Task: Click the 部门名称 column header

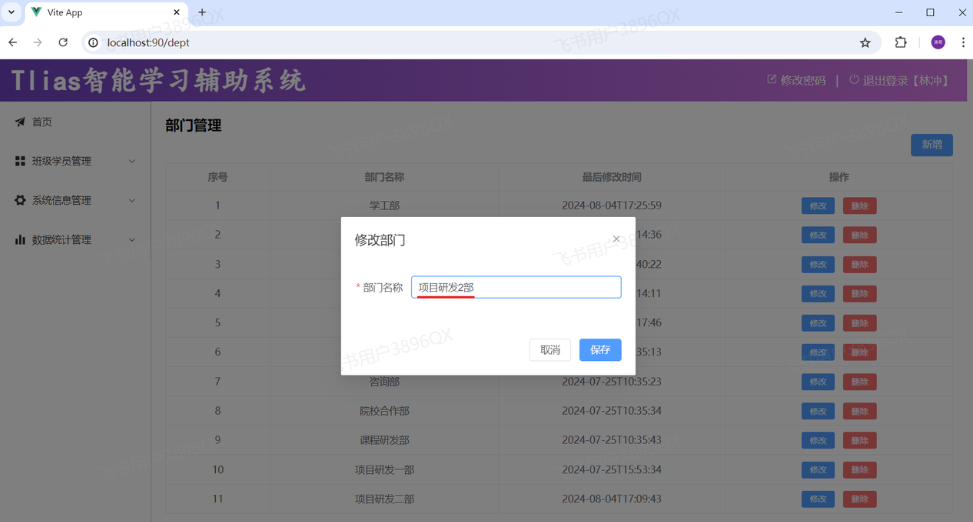Action: (x=384, y=178)
